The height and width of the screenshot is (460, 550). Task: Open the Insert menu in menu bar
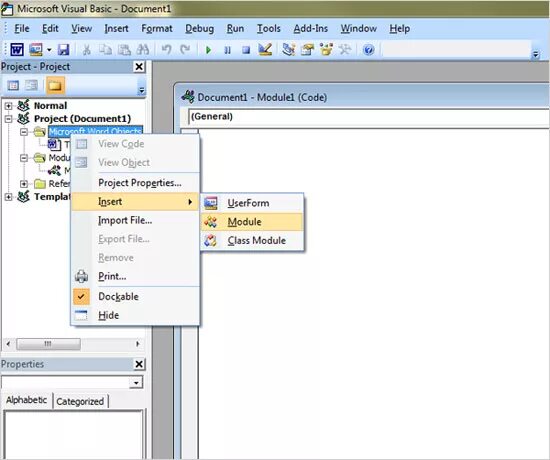116,28
